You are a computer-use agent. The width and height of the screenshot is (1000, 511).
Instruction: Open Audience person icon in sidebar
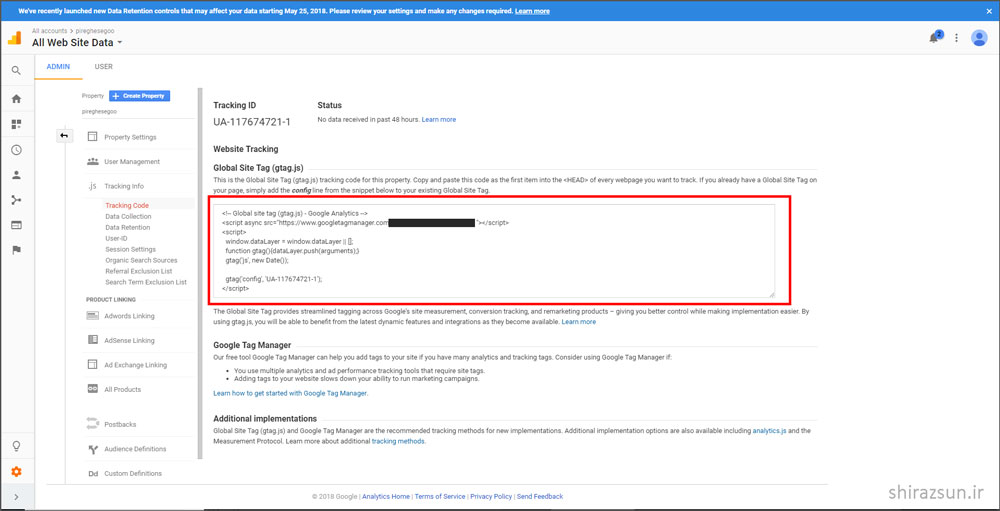17,175
